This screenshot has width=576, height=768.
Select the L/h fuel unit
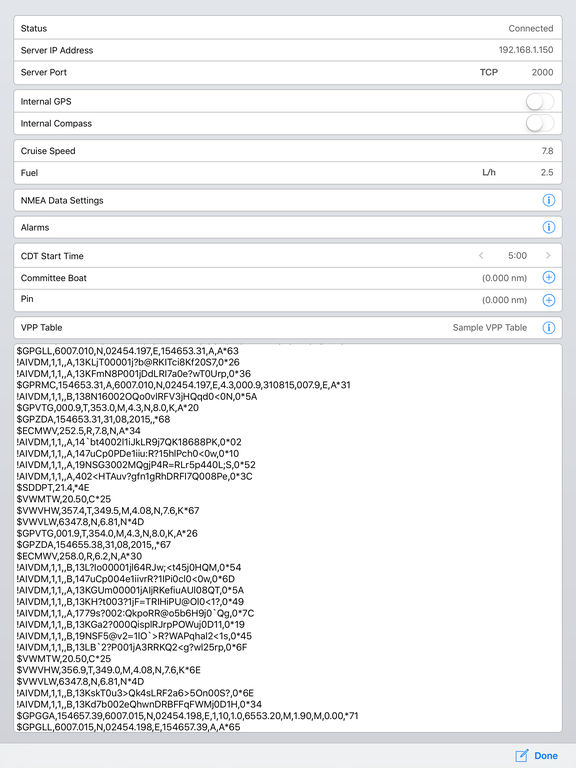[489, 172]
